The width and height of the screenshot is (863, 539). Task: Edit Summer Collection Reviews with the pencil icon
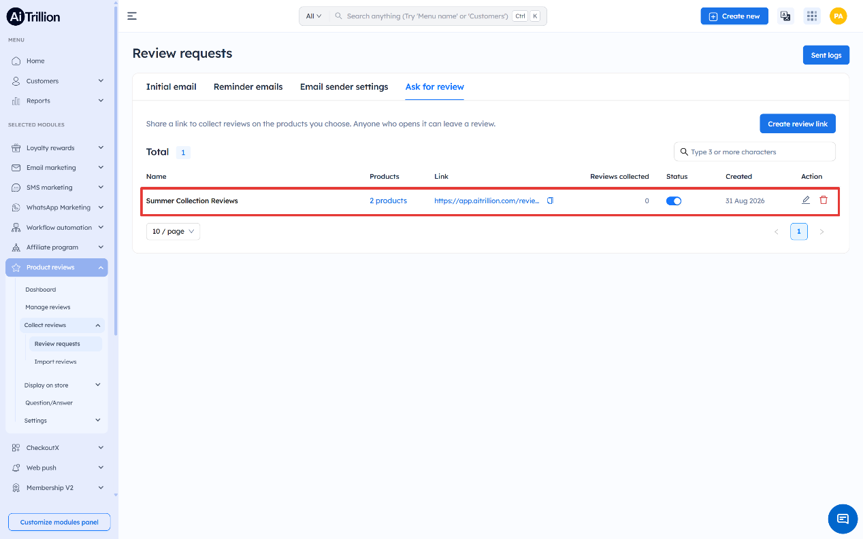click(806, 200)
